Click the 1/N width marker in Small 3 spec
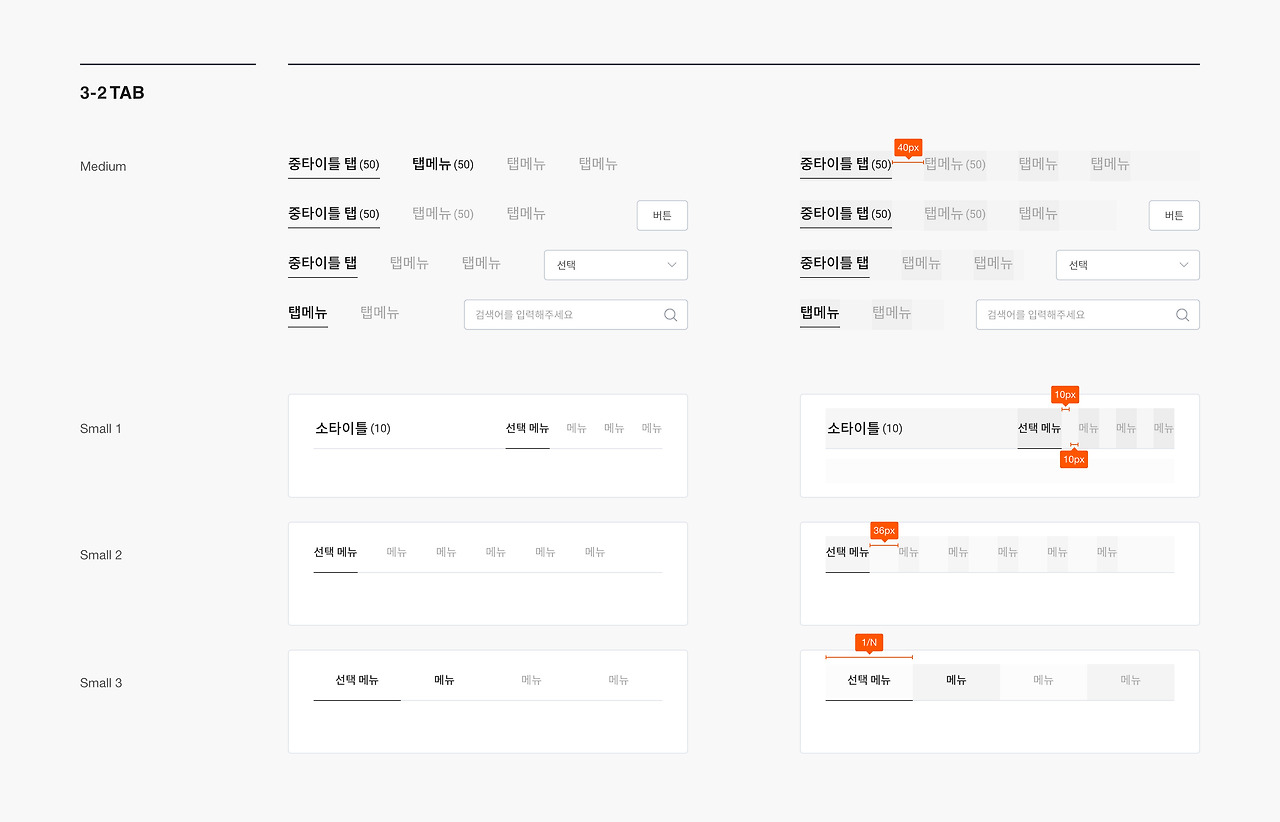This screenshot has width=1280, height=822. point(868,642)
